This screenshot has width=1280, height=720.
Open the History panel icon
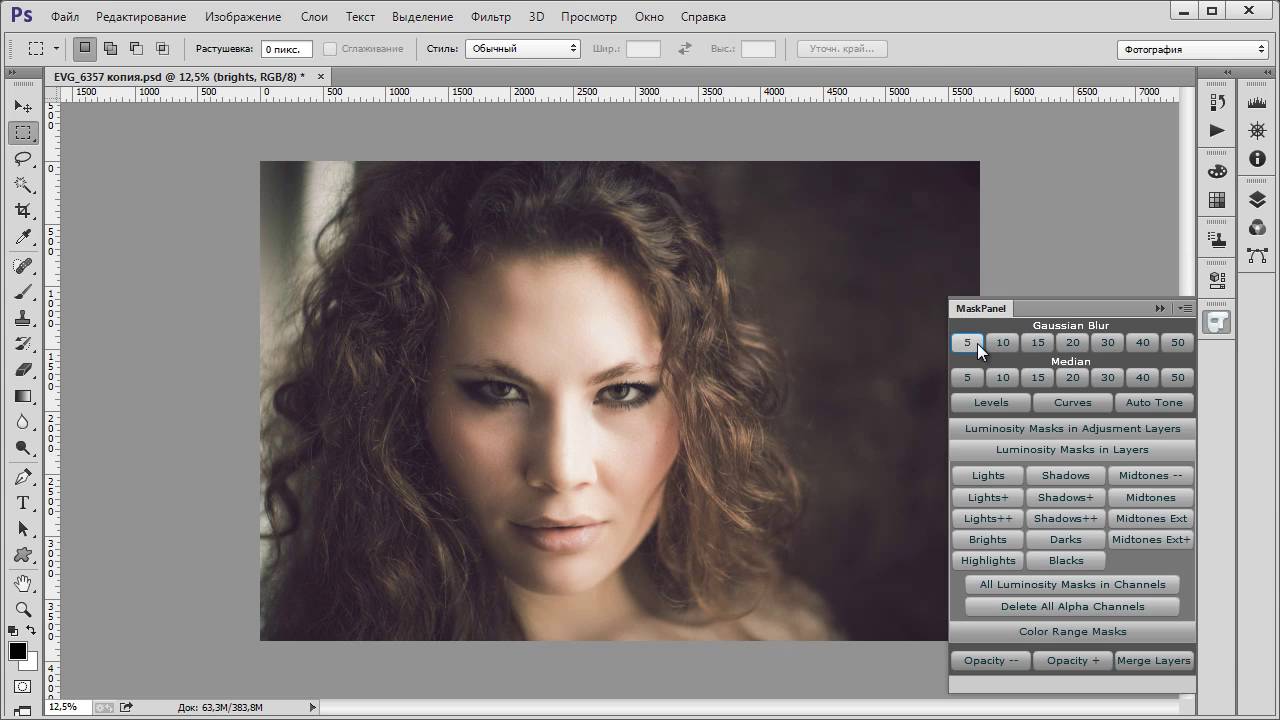point(1217,102)
